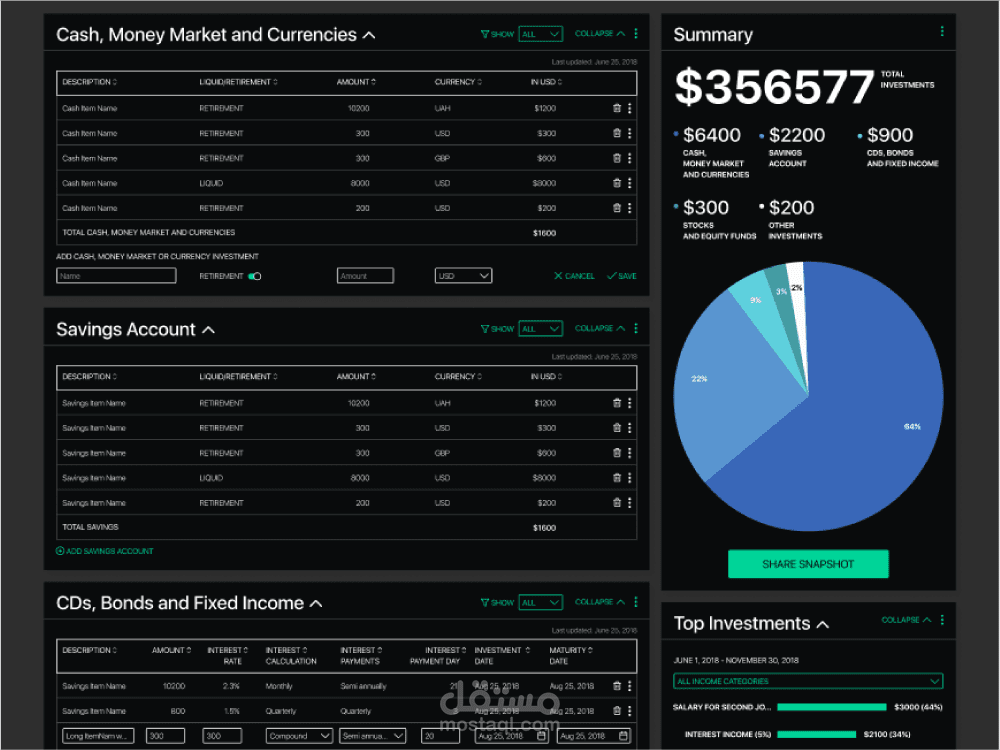The image size is (1000, 750).
Task: Open the SHOW ALL dropdown in Cash section
Action: [541, 34]
